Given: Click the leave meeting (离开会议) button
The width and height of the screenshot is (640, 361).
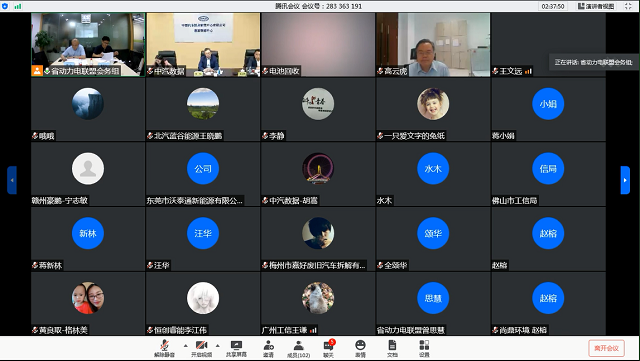Looking at the screenshot, I should 606,348.
